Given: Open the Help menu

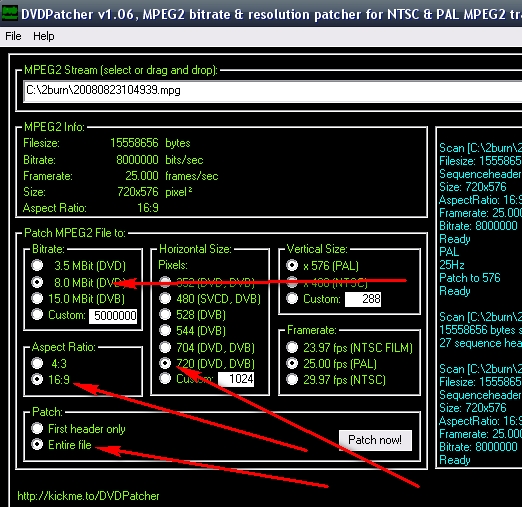Looking at the screenshot, I should point(44,36).
